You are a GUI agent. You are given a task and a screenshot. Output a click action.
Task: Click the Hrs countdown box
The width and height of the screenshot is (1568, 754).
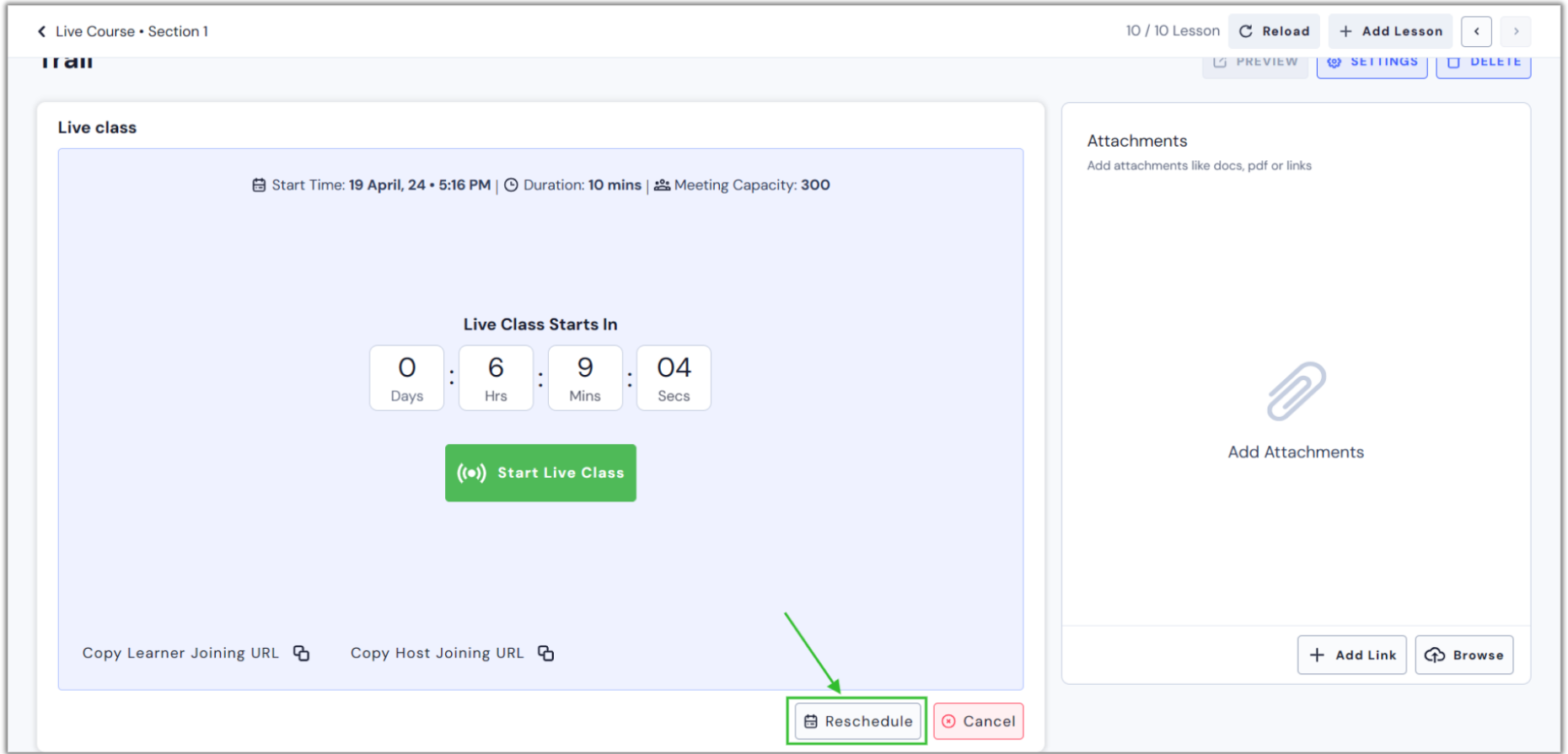[496, 377]
